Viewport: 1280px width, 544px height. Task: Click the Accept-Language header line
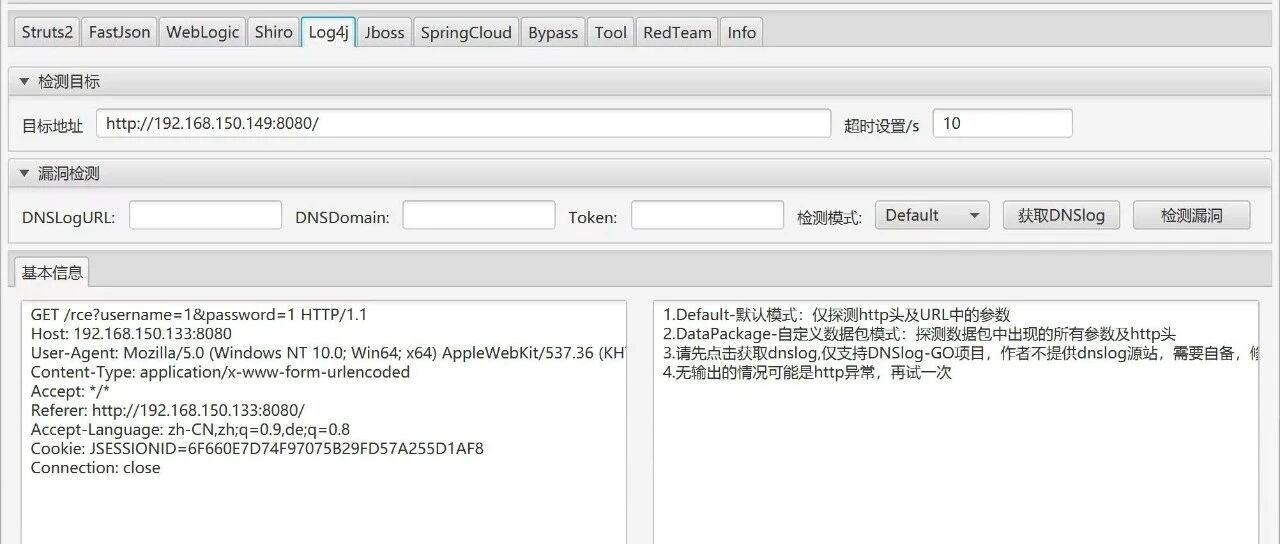click(190, 429)
